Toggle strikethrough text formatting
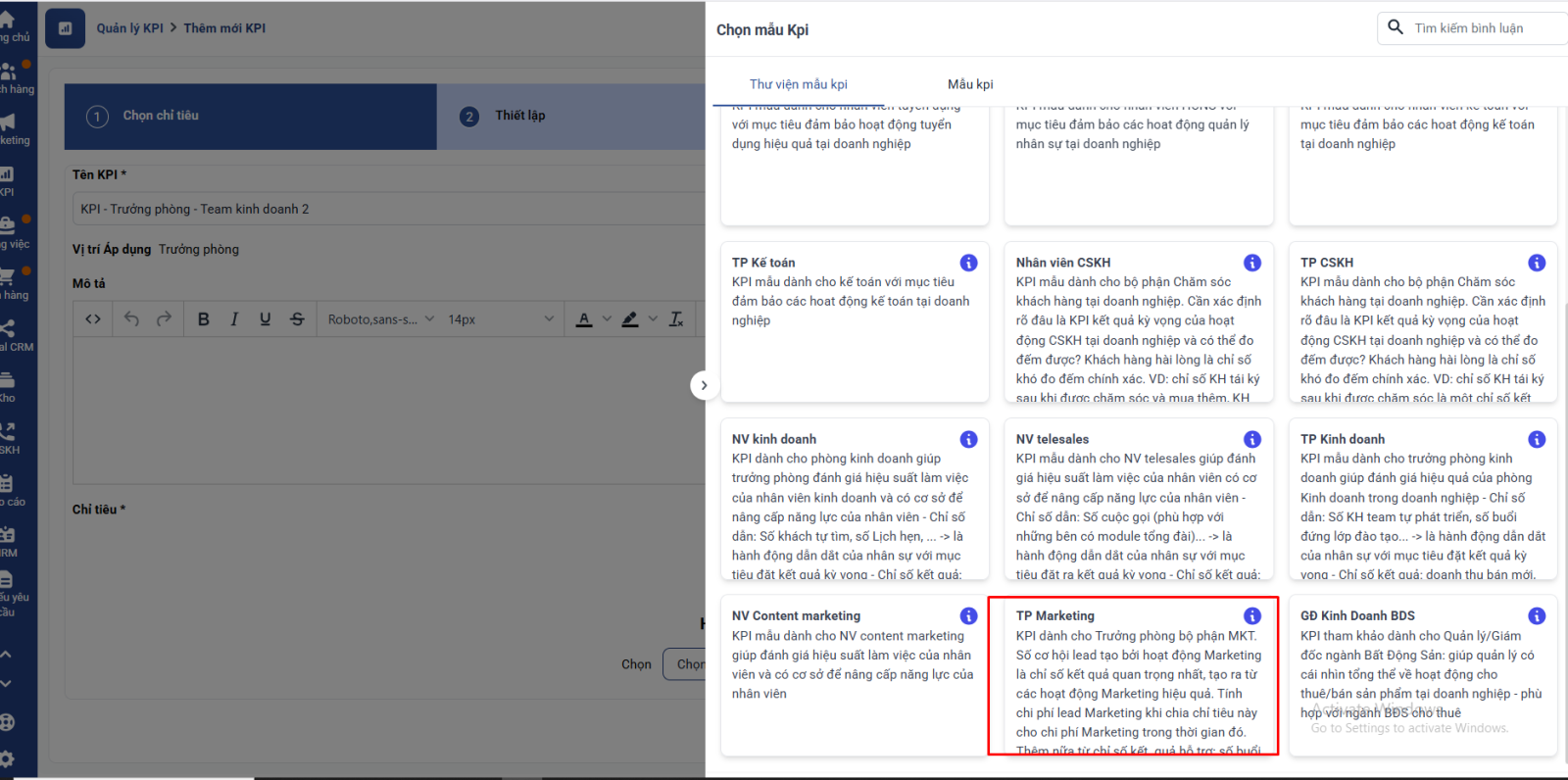The height and width of the screenshot is (780, 1568). tap(297, 319)
